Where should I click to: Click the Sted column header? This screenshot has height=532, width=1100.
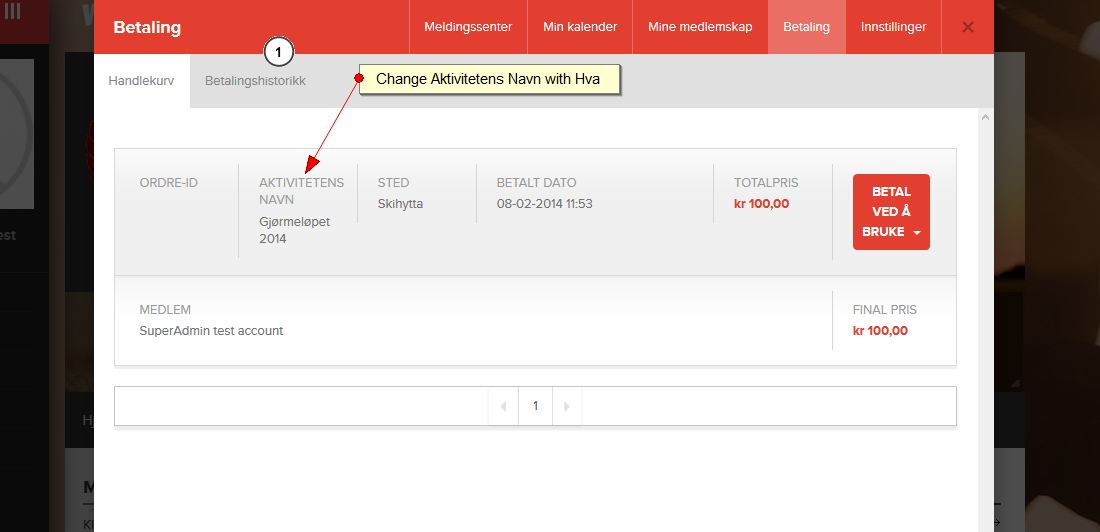(394, 183)
